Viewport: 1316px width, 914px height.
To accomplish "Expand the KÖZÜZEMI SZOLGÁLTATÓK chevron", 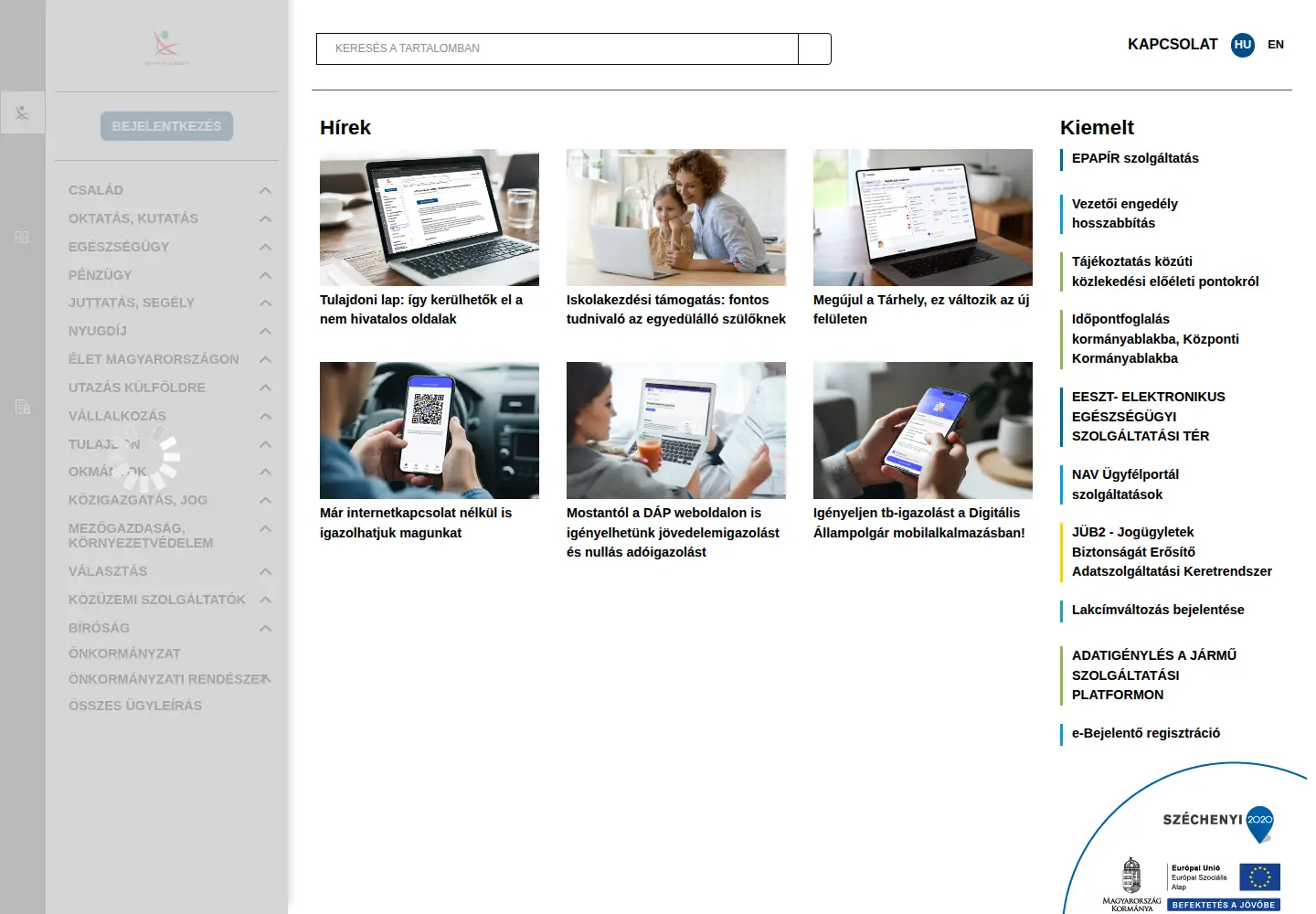I will coord(265,600).
